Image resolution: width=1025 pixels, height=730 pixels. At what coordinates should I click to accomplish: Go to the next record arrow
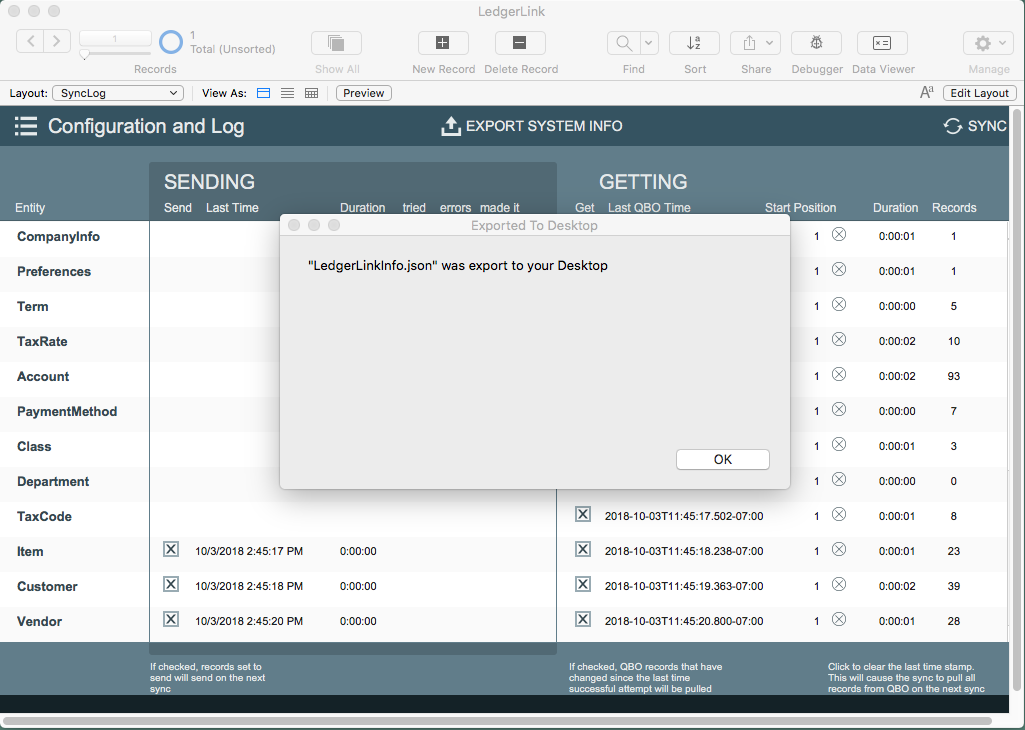57,42
